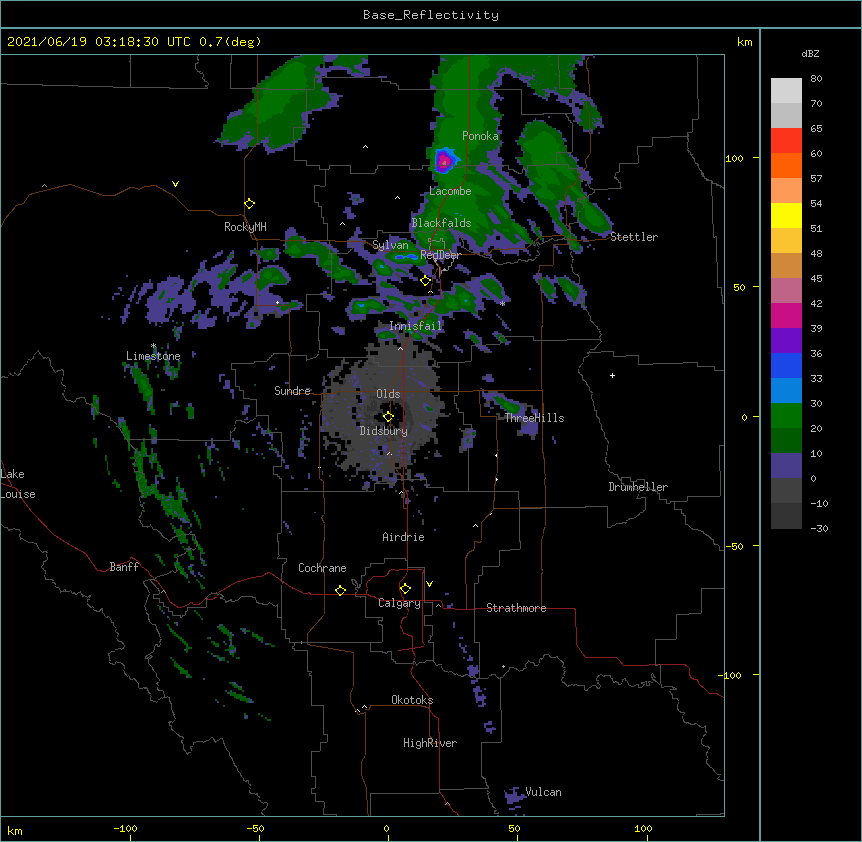Click the radar site diamond between Olds and Didsbury
Screen dimensions: 862x842
[388, 416]
